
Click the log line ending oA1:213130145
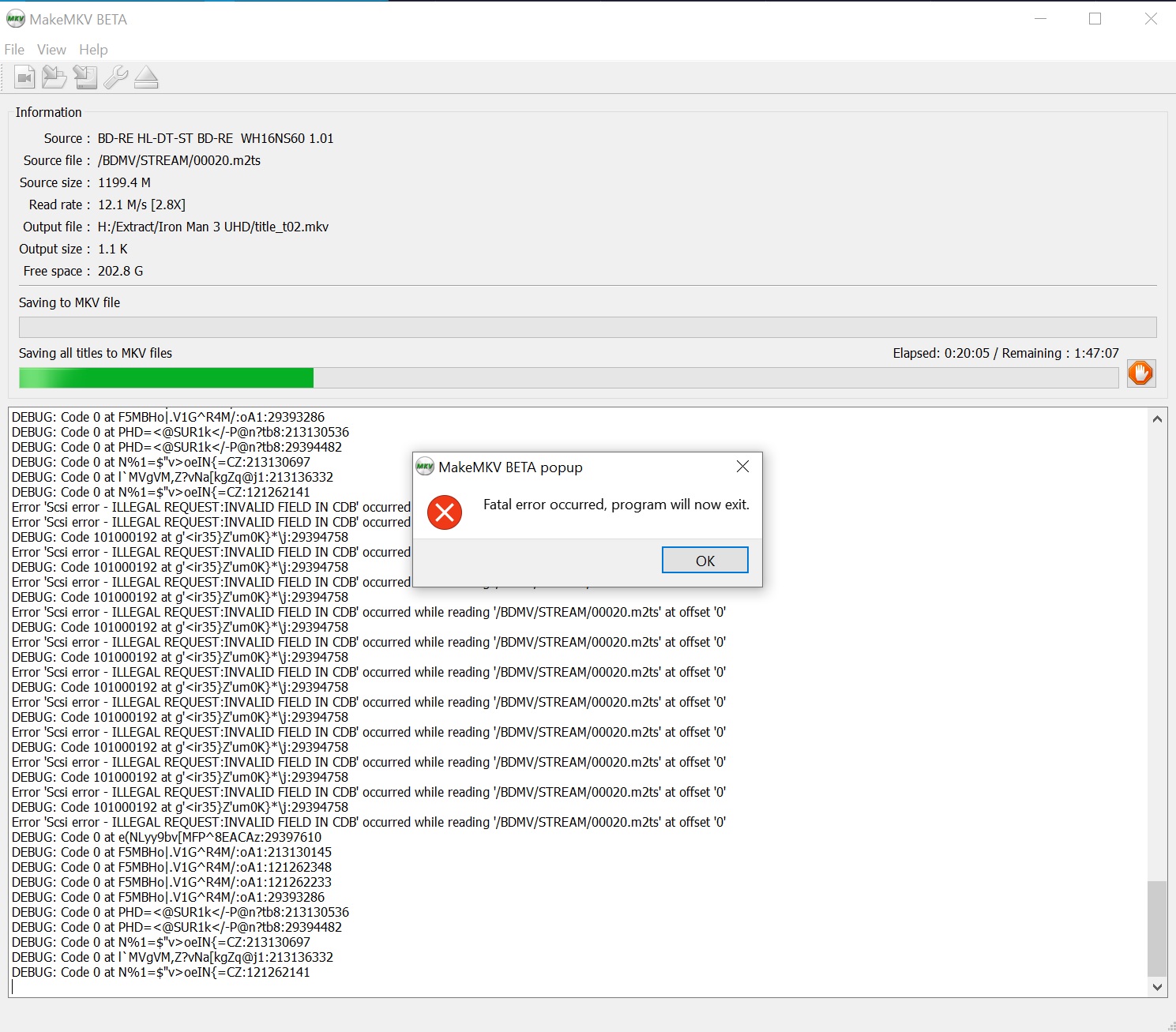[x=171, y=852]
